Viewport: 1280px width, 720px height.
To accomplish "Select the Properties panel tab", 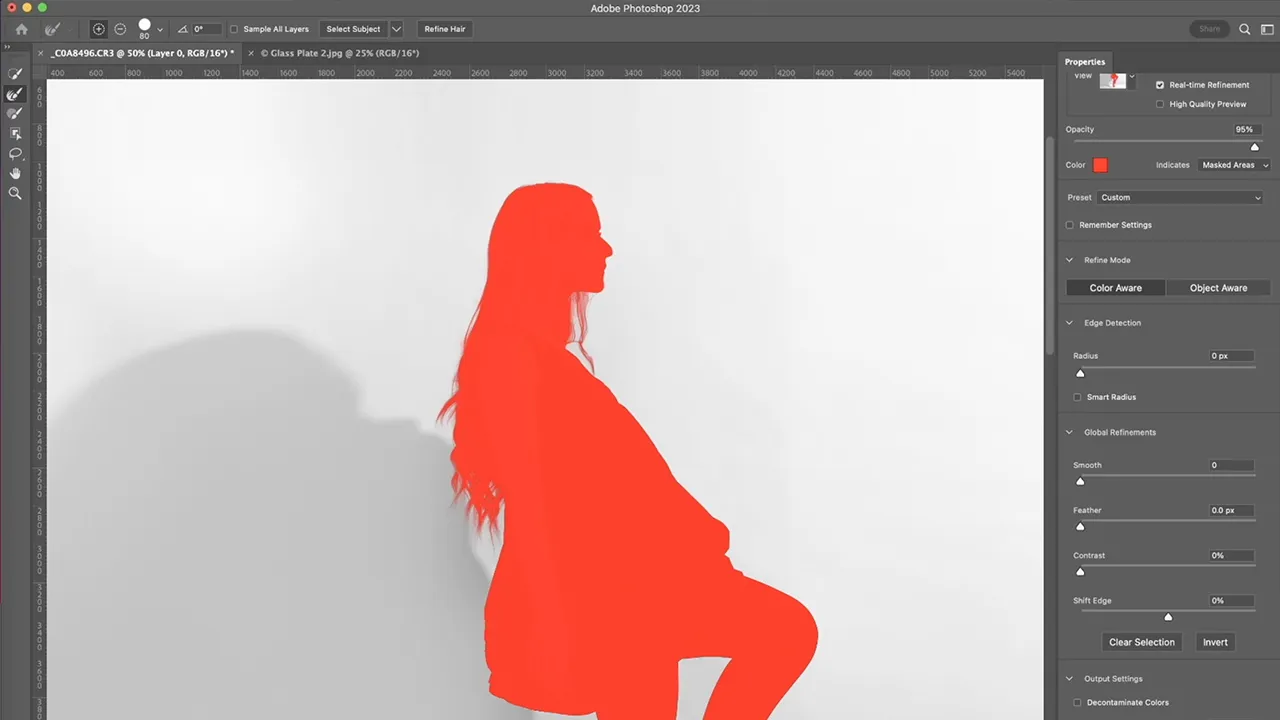I will (1085, 62).
